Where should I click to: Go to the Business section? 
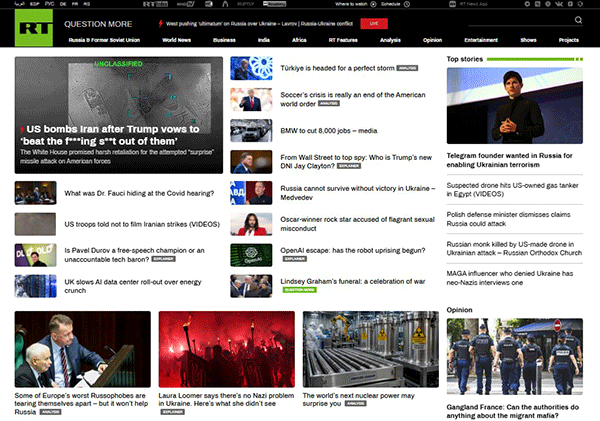224,40
